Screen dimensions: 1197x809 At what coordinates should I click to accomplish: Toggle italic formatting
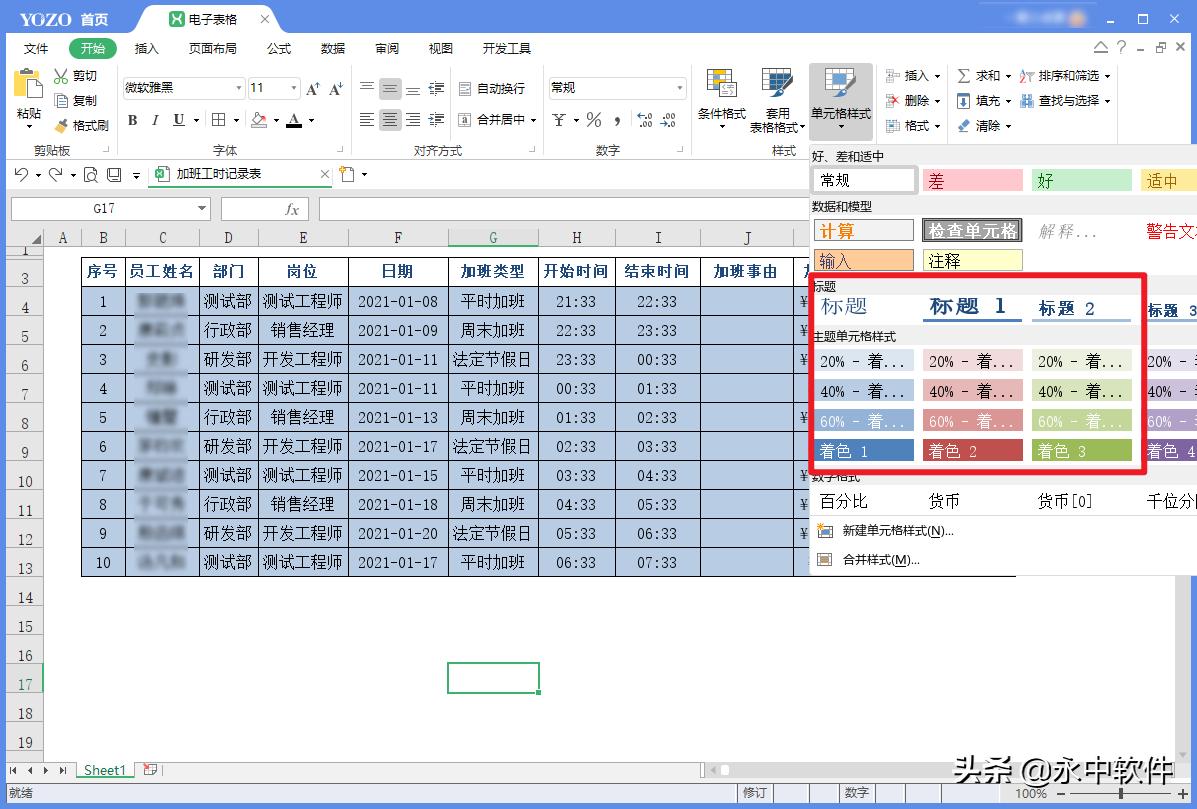[x=154, y=120]
